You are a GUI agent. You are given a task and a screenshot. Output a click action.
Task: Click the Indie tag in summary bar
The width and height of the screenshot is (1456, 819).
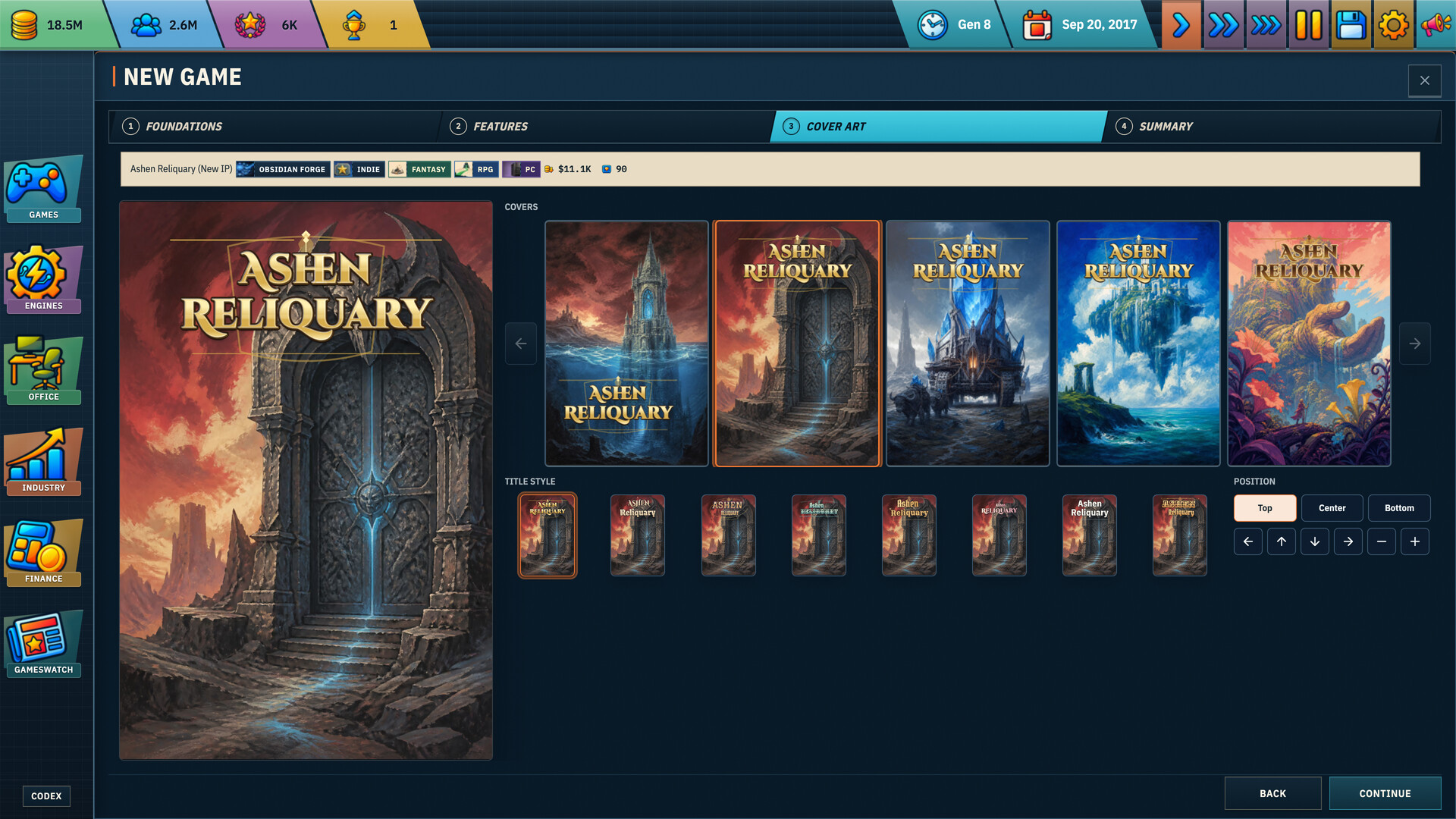[359, 169]
